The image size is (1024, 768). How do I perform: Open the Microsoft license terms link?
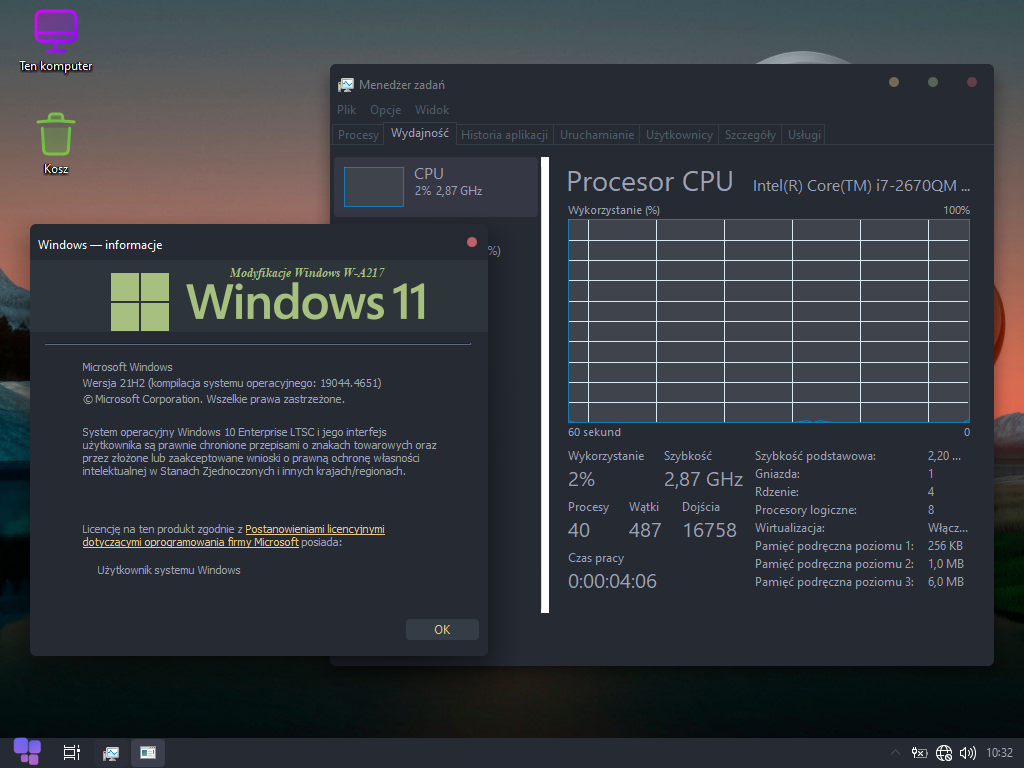[x=314, y=529]
